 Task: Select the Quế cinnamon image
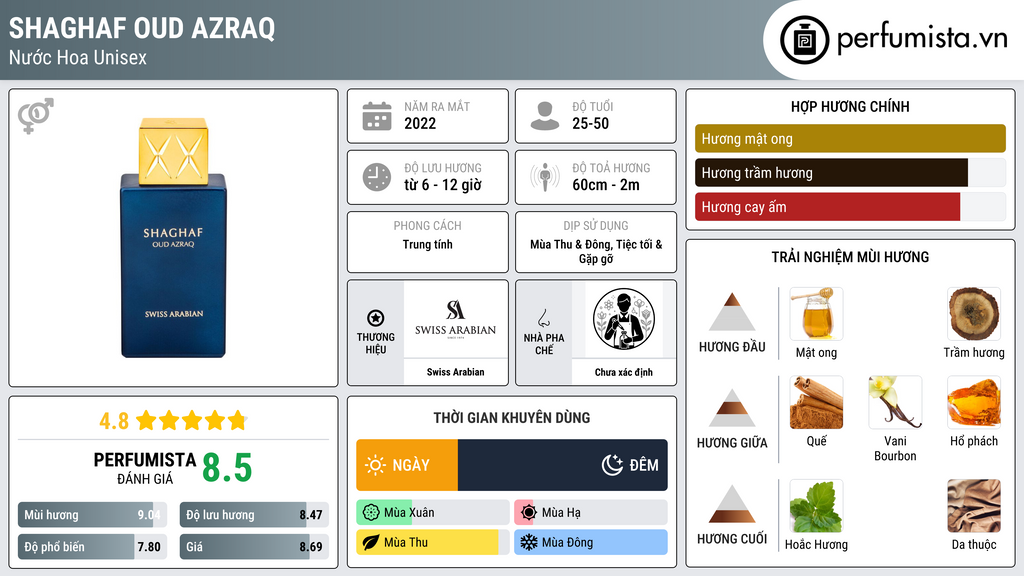click(x=816, y=402)
